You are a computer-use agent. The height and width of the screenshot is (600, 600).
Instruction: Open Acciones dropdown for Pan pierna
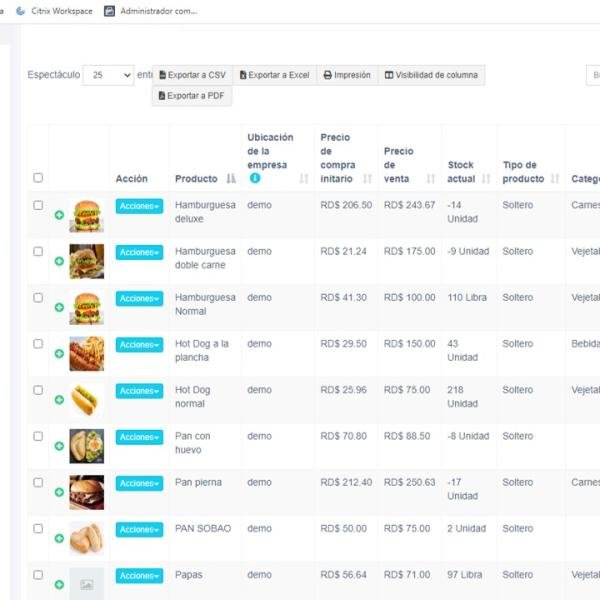139,483
